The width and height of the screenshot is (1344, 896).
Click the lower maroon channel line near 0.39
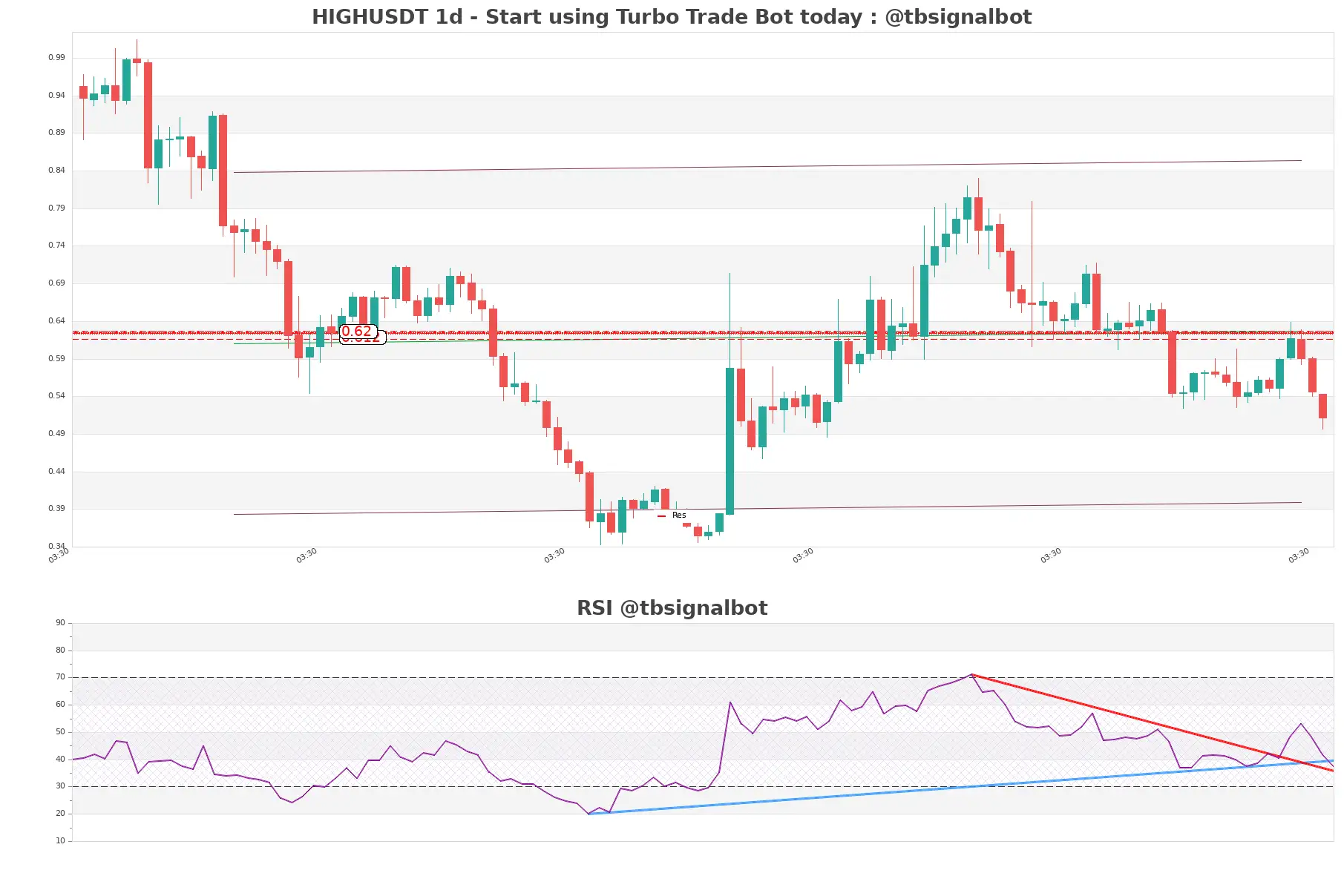[767, 509]
